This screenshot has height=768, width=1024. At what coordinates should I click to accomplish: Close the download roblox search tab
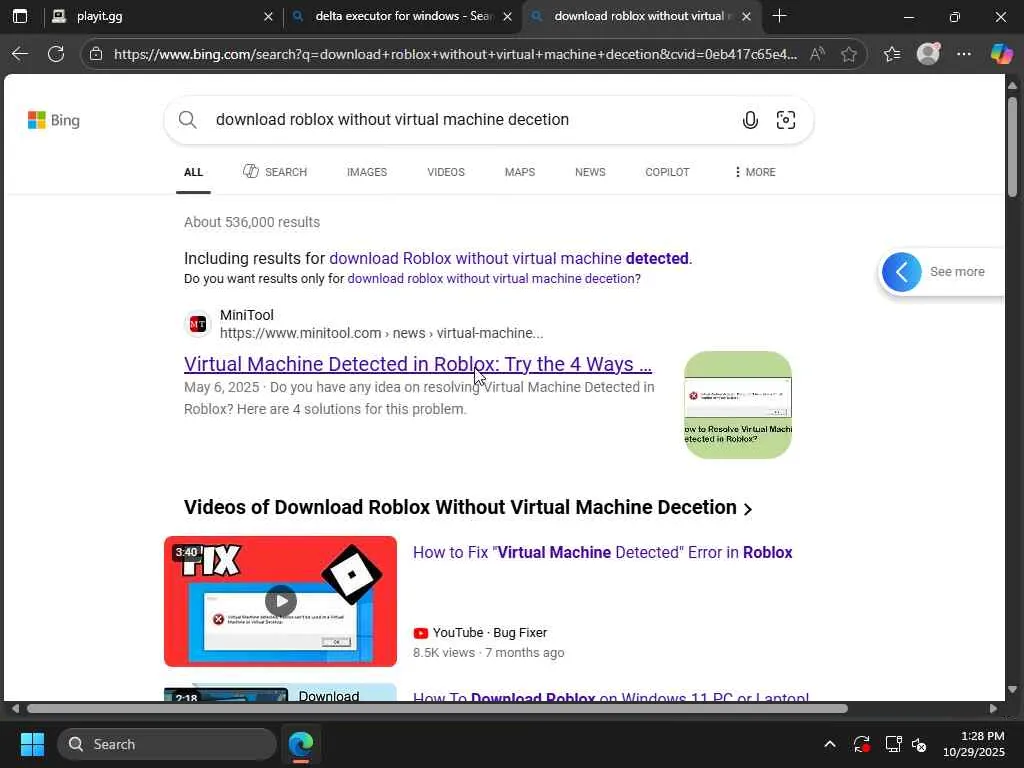(746, 16)
